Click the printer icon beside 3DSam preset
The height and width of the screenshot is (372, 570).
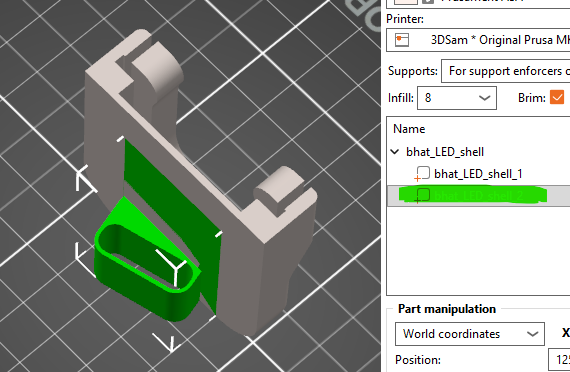point(402,40)
